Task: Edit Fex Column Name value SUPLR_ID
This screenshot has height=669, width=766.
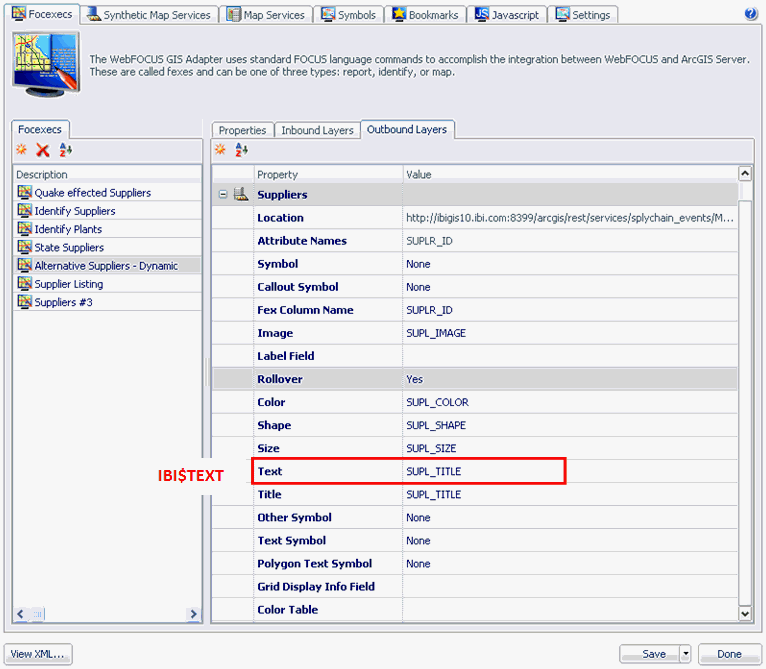Action: point(570,310)
